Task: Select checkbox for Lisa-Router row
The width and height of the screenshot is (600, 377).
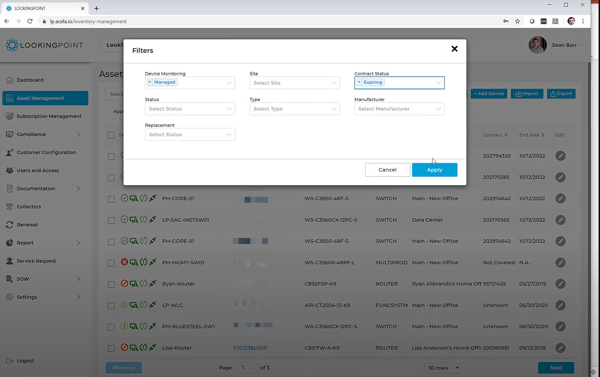Action: tap(111, 348)
